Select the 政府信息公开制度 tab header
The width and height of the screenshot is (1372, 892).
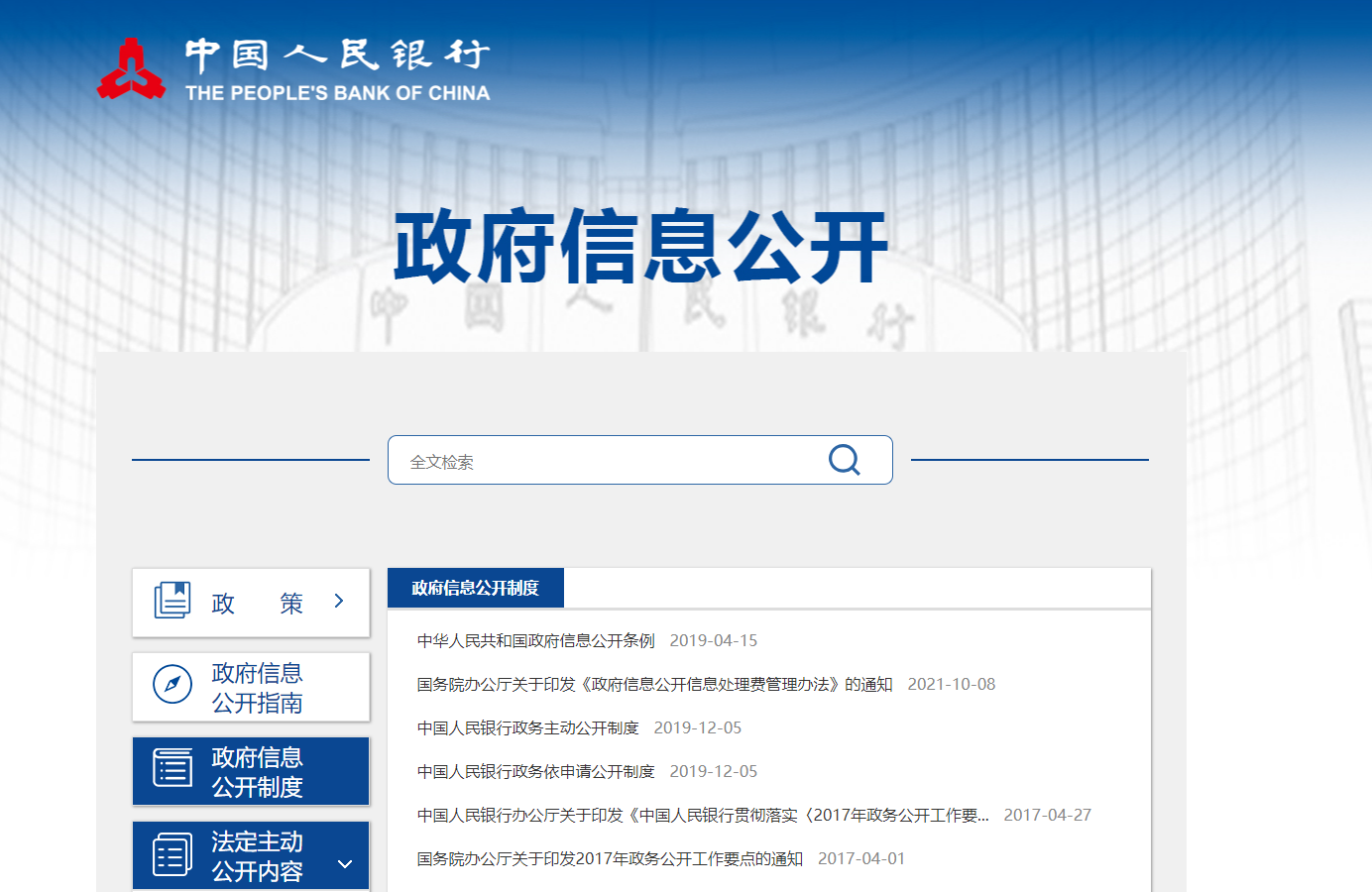point(476,588)
